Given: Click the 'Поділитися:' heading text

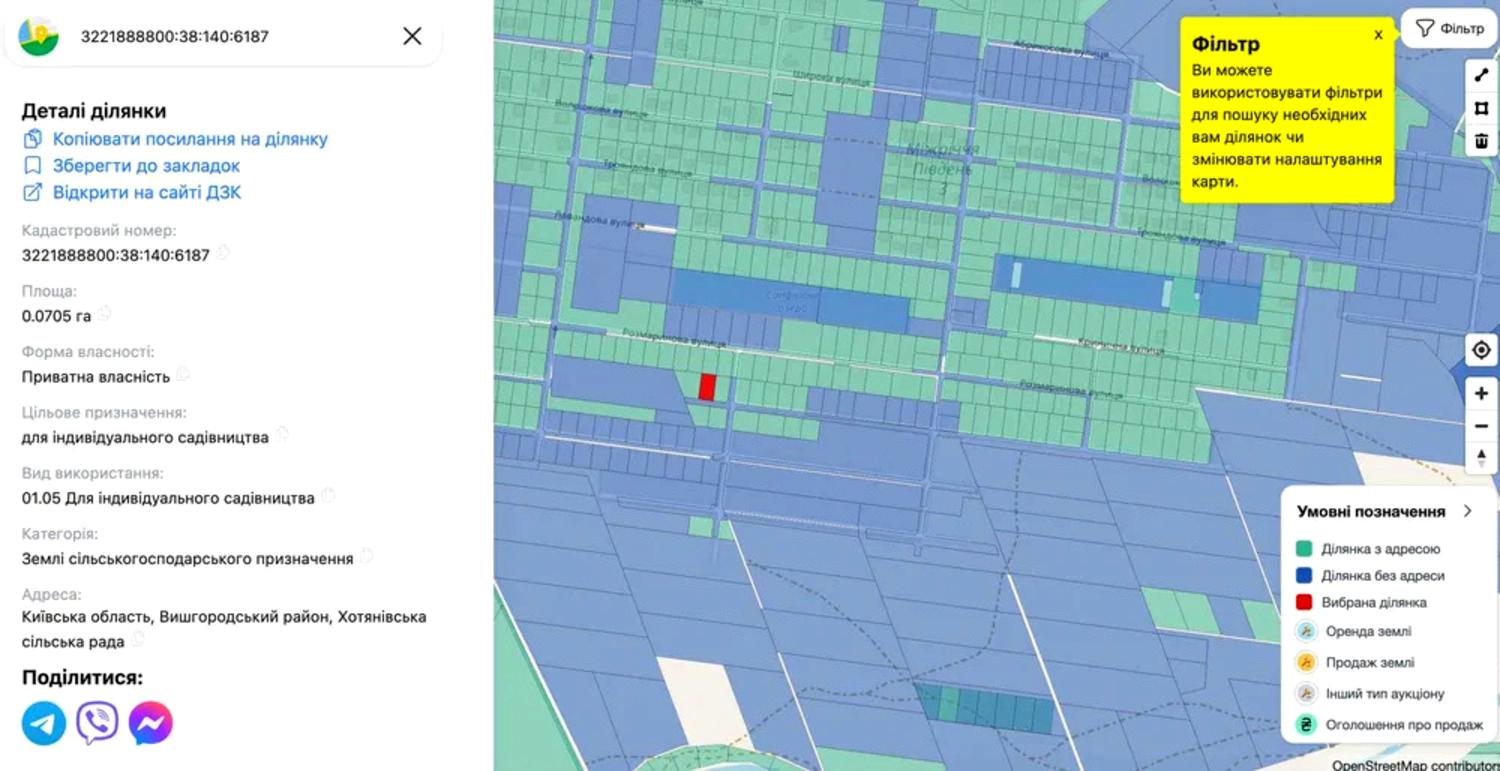Looking at the screenshot, I should (82, 677).
